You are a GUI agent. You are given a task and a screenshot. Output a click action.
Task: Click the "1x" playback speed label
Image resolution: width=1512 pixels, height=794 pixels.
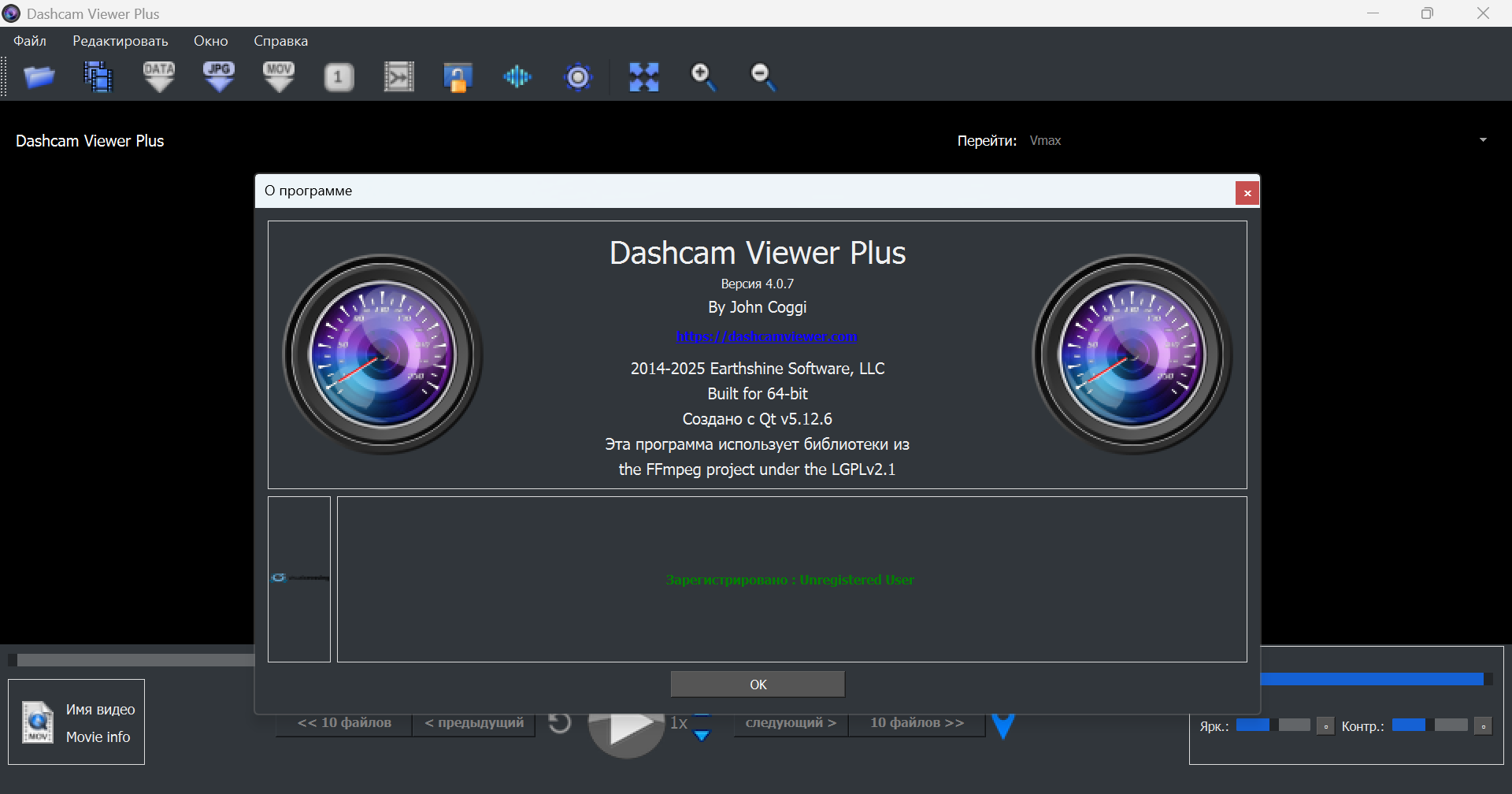tap(679, 723)
